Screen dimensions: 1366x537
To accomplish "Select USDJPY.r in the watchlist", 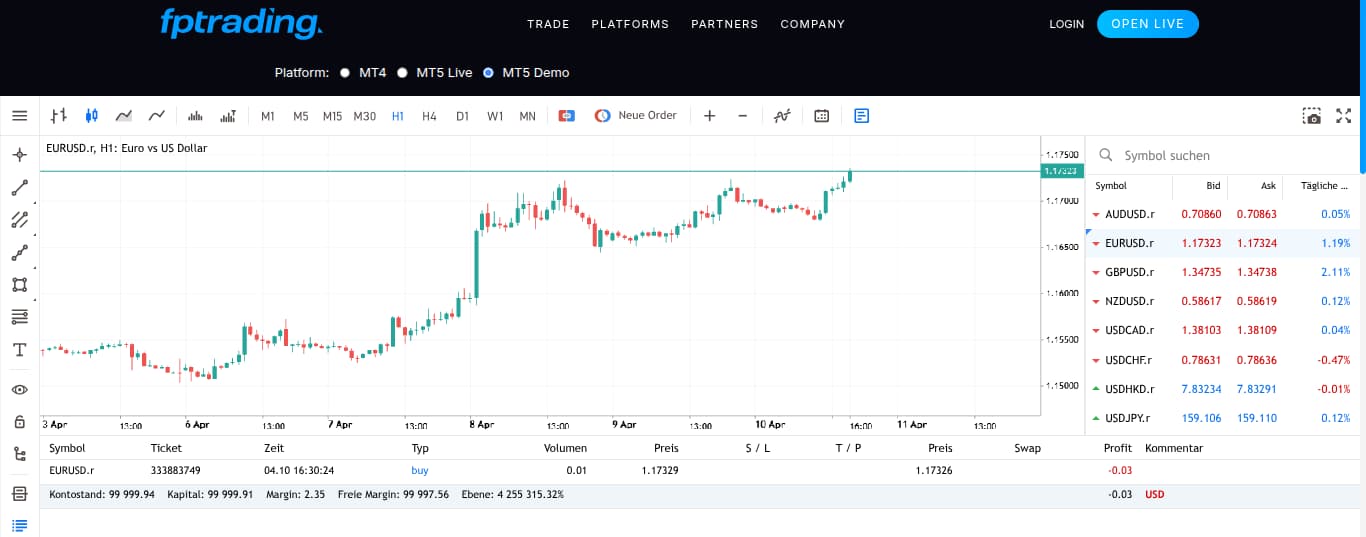I will [x=1223, y=418].
